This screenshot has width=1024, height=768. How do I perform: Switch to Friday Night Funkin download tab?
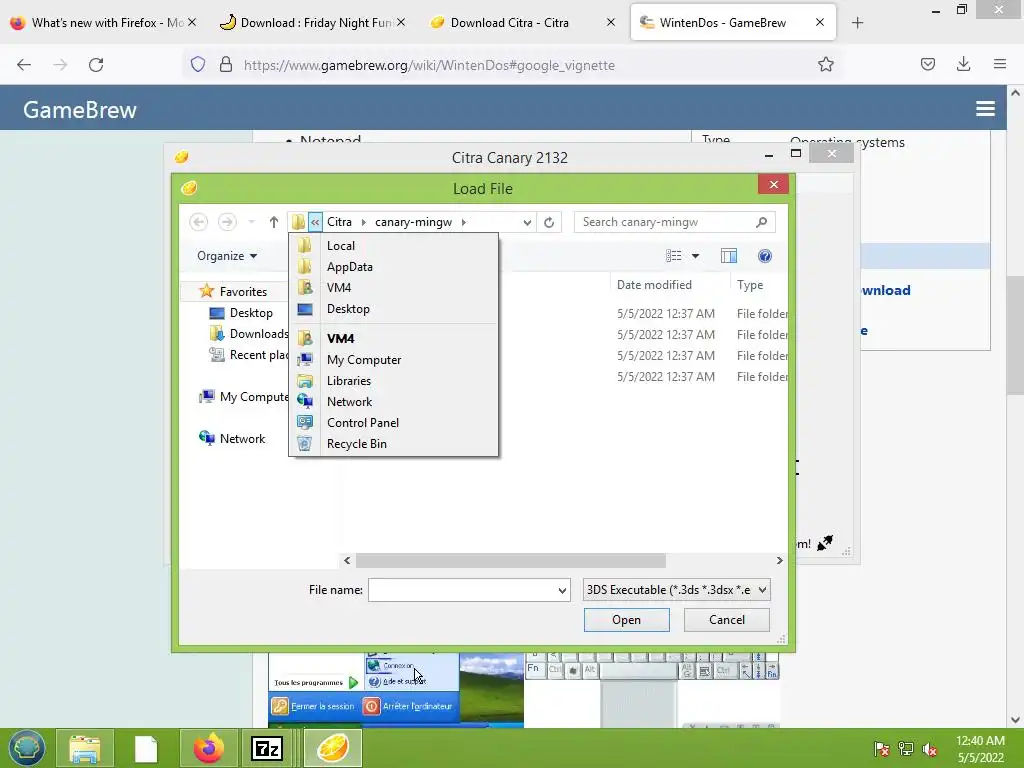point(312,23)
